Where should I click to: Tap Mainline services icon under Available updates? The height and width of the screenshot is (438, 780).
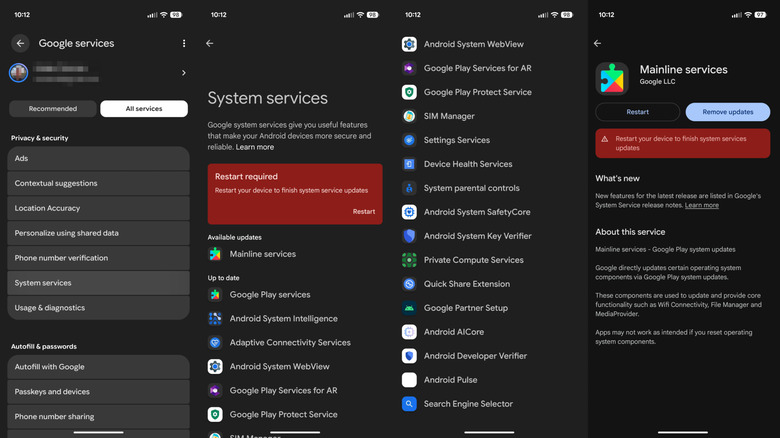click(215, 254)
